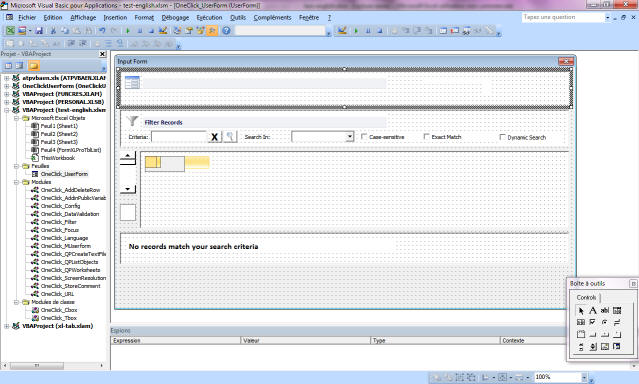Image resolution: width=639 pixels, height=384 pixels.
Task: Select the OneClick_Language module
Action: [x=64, y=238]
